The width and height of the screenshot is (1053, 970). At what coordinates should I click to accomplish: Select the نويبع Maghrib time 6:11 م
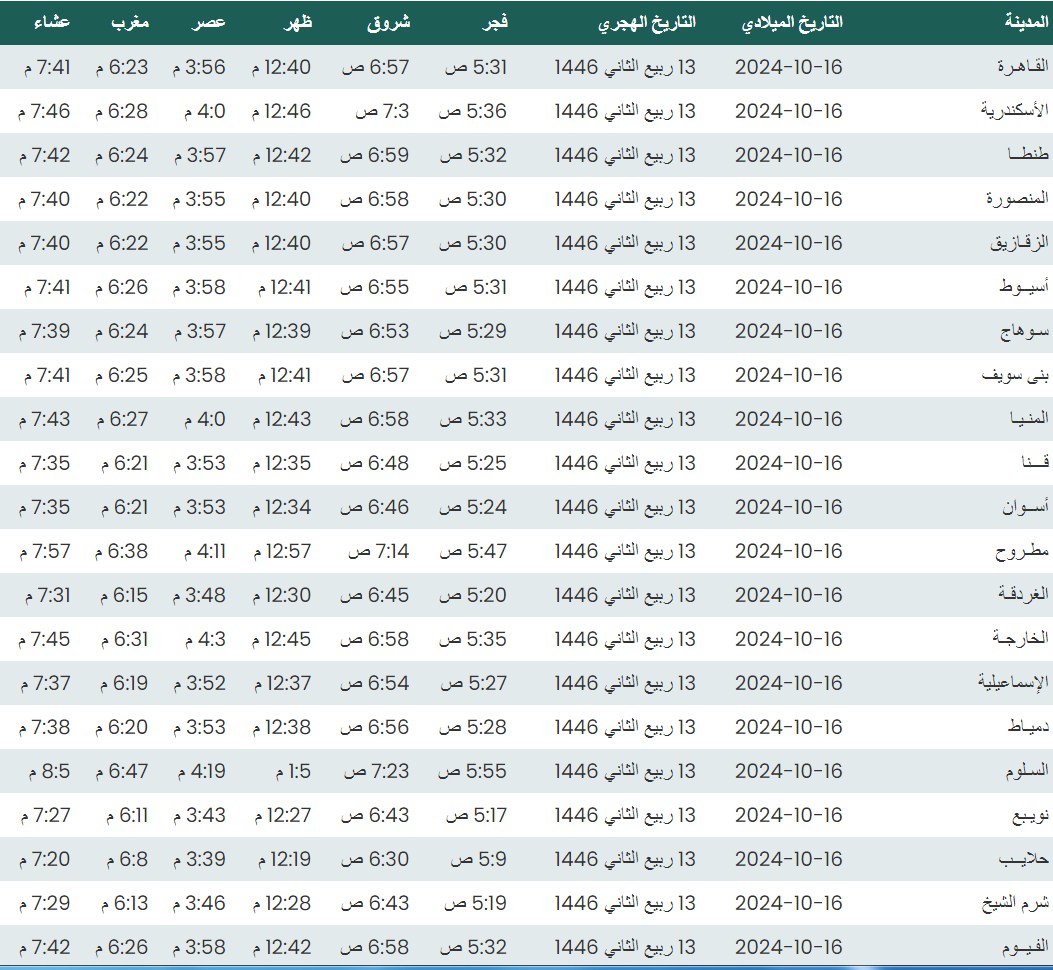click(122, 815)
